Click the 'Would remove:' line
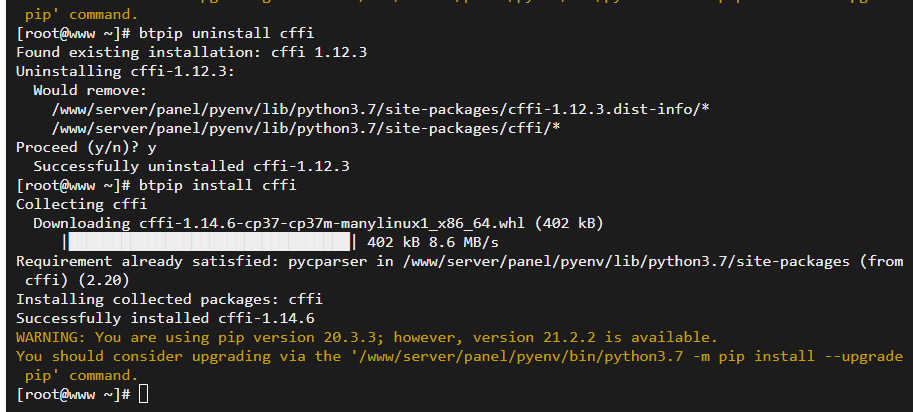Viewport: 913px width, 412px height. [90, 90]
